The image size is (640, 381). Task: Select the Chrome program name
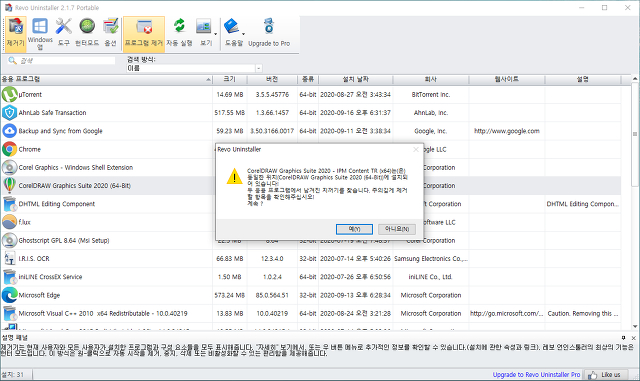[x=29, y=149]
